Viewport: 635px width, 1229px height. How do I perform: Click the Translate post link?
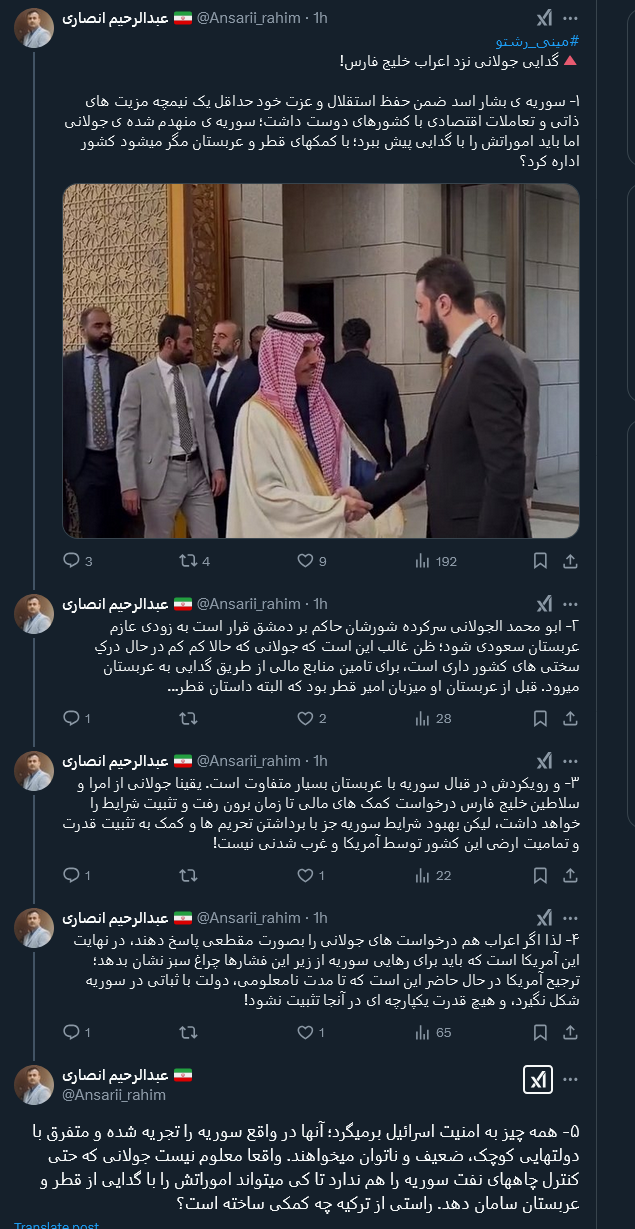(55, 1224)
